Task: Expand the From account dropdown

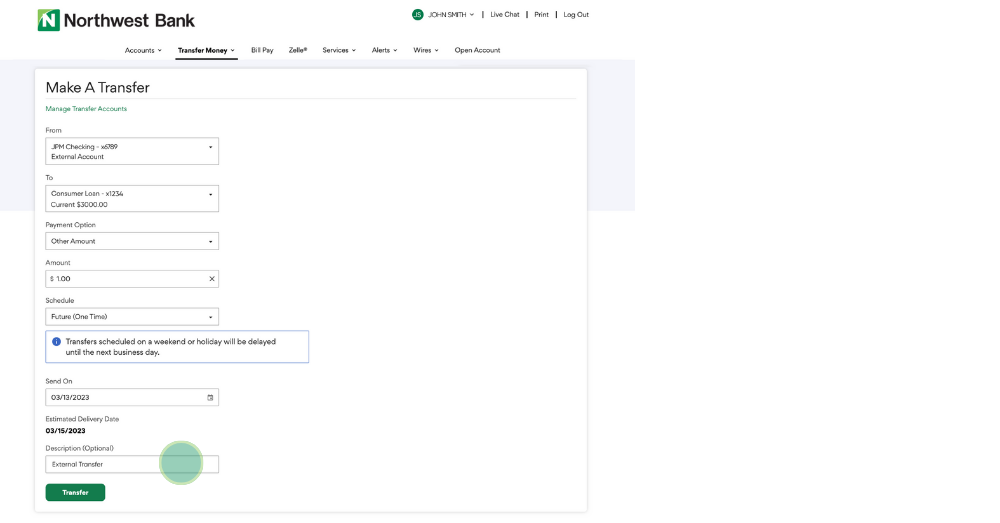Action: click(x=132, y=151)
